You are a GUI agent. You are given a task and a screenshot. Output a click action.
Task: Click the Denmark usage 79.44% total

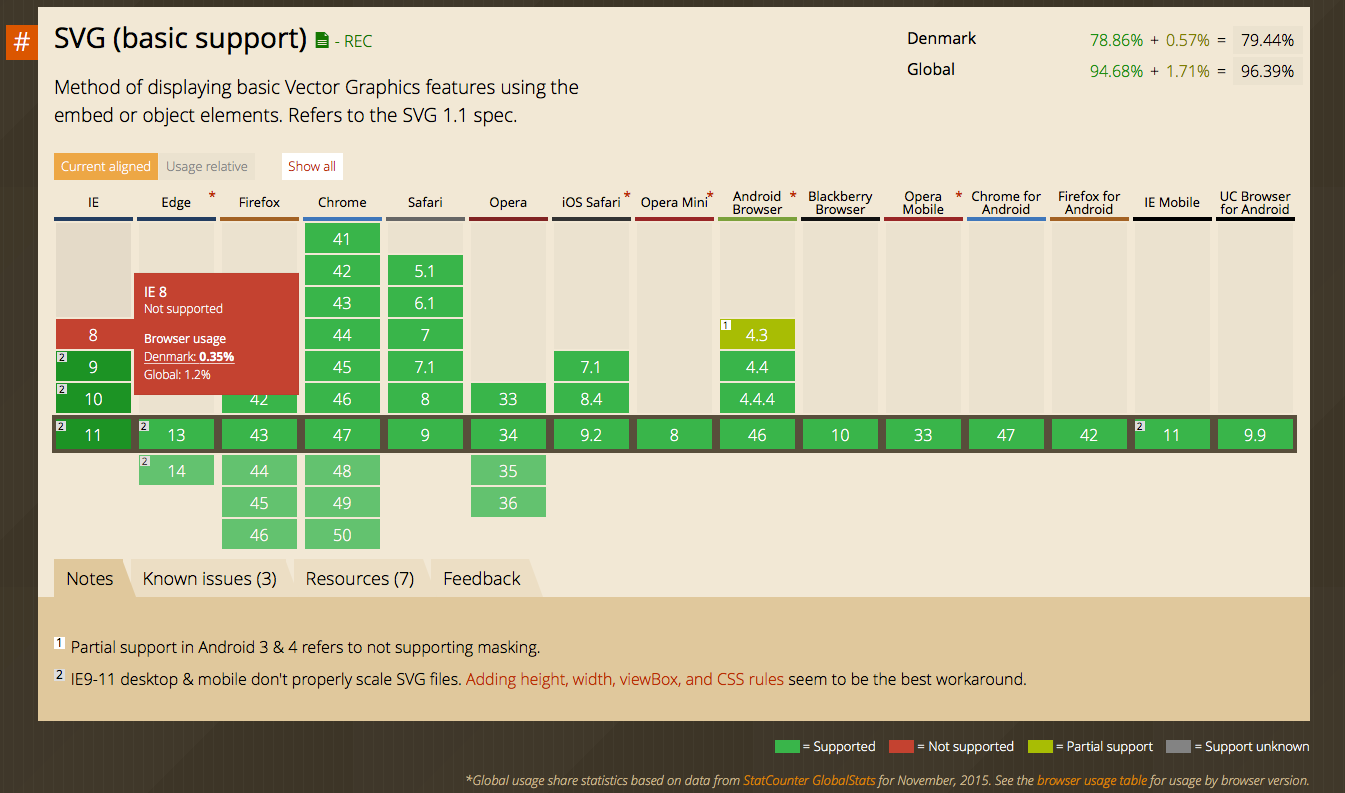click(x=1267, y=41)
